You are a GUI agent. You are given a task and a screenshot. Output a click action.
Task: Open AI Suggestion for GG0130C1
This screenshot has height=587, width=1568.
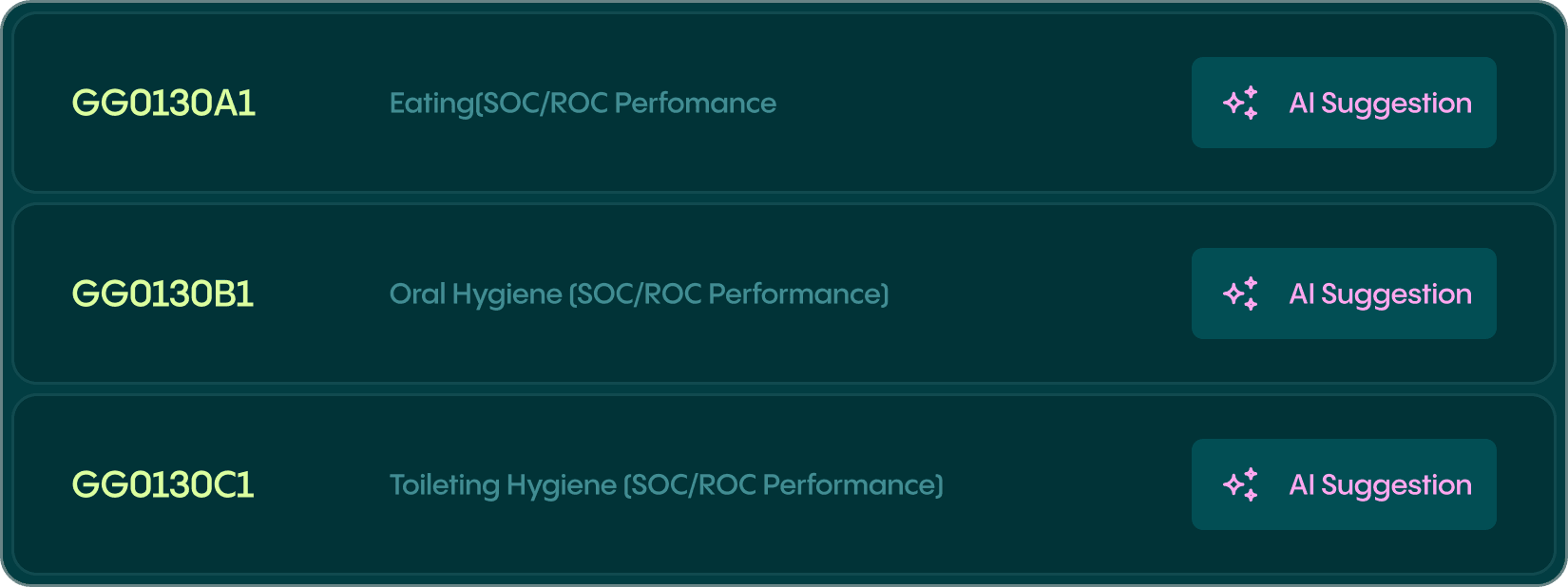click(x=1343, y=484)
